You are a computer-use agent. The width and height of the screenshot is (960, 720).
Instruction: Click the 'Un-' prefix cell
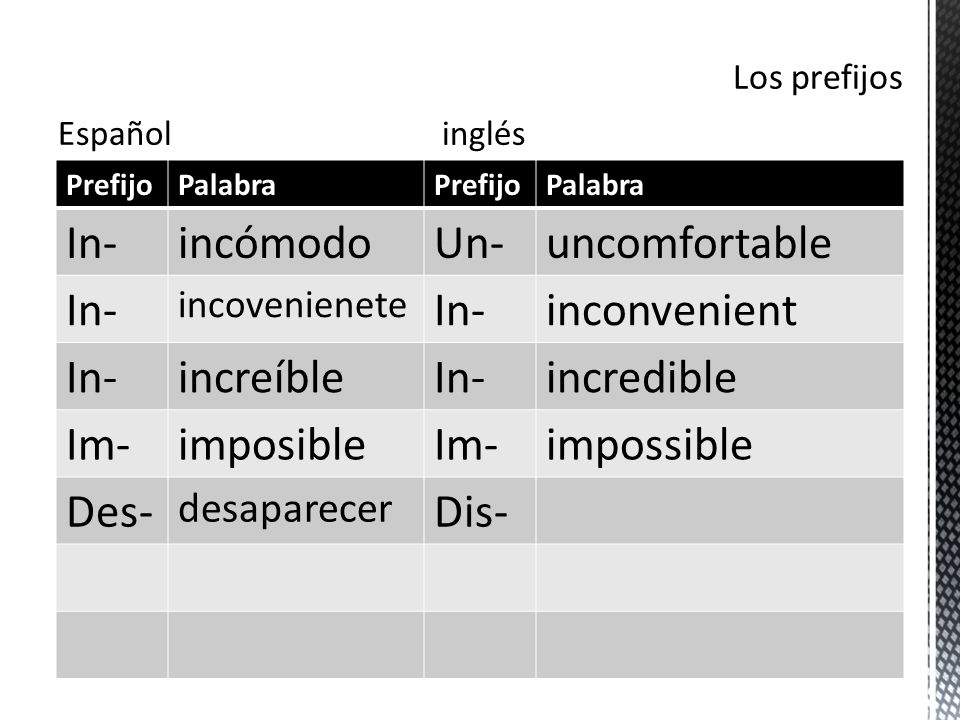click(x=480, y=242)
